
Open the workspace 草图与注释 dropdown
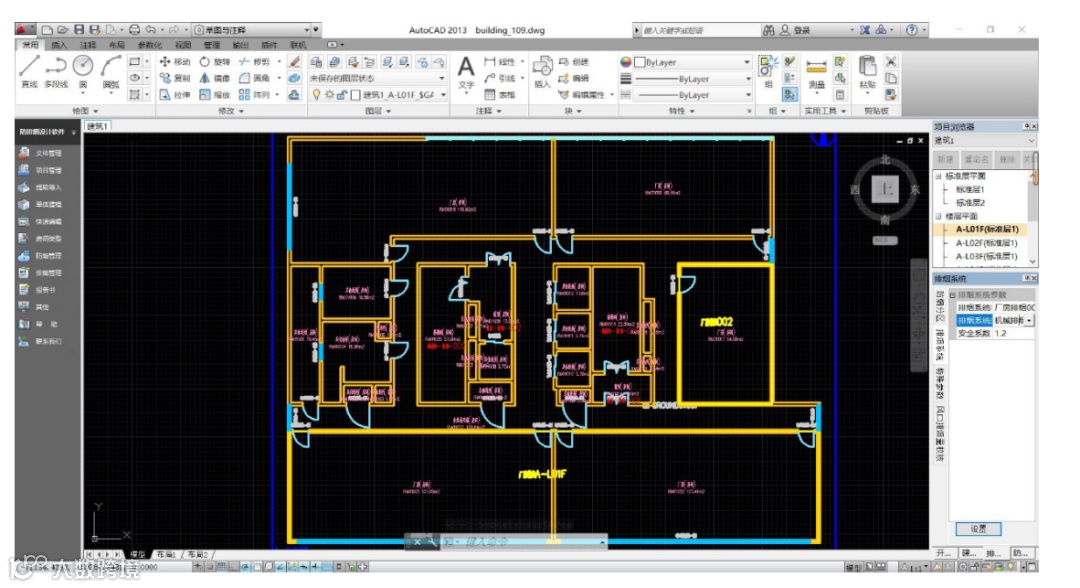pos(307,30)
